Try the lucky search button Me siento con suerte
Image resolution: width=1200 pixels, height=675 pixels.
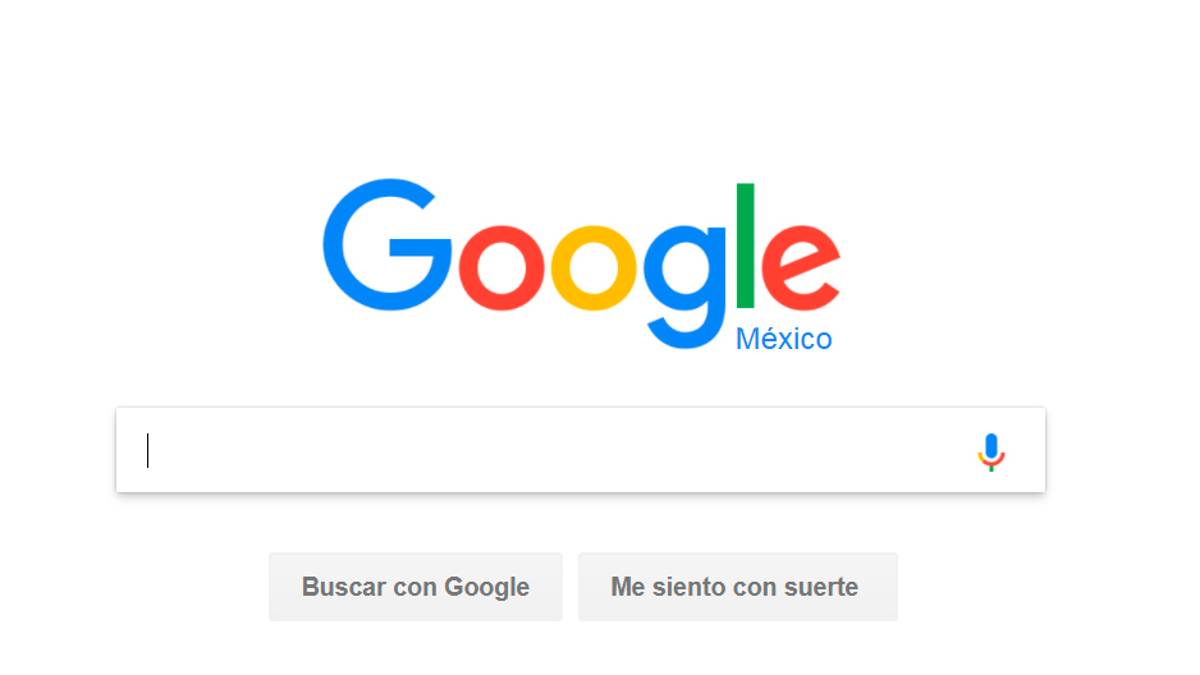coord(738,587)
